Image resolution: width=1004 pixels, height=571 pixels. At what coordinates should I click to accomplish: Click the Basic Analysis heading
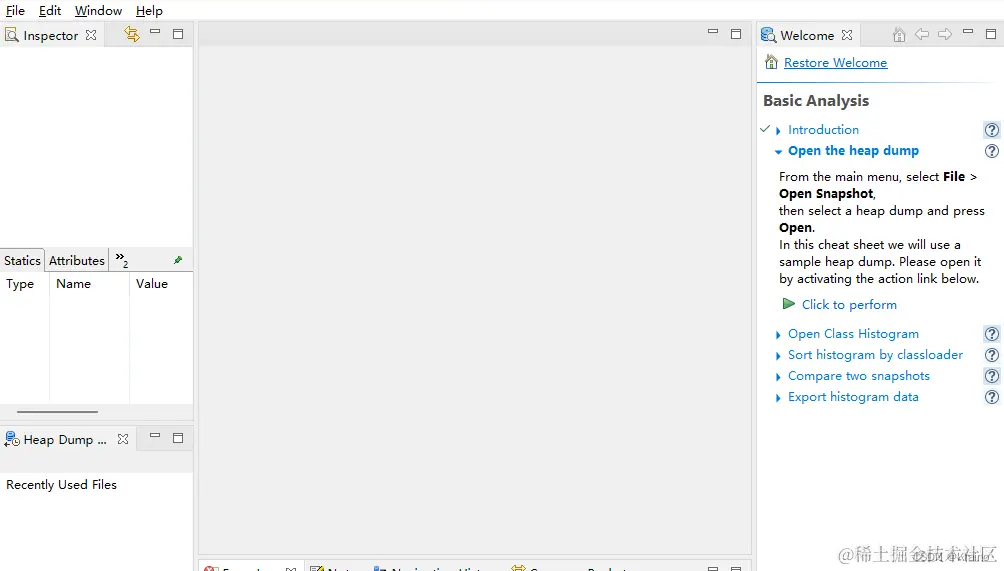click(816, 101)
